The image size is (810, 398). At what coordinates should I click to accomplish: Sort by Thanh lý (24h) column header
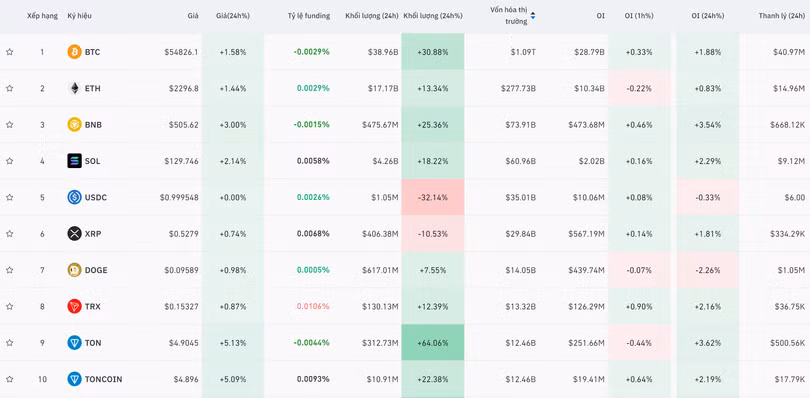782,16
